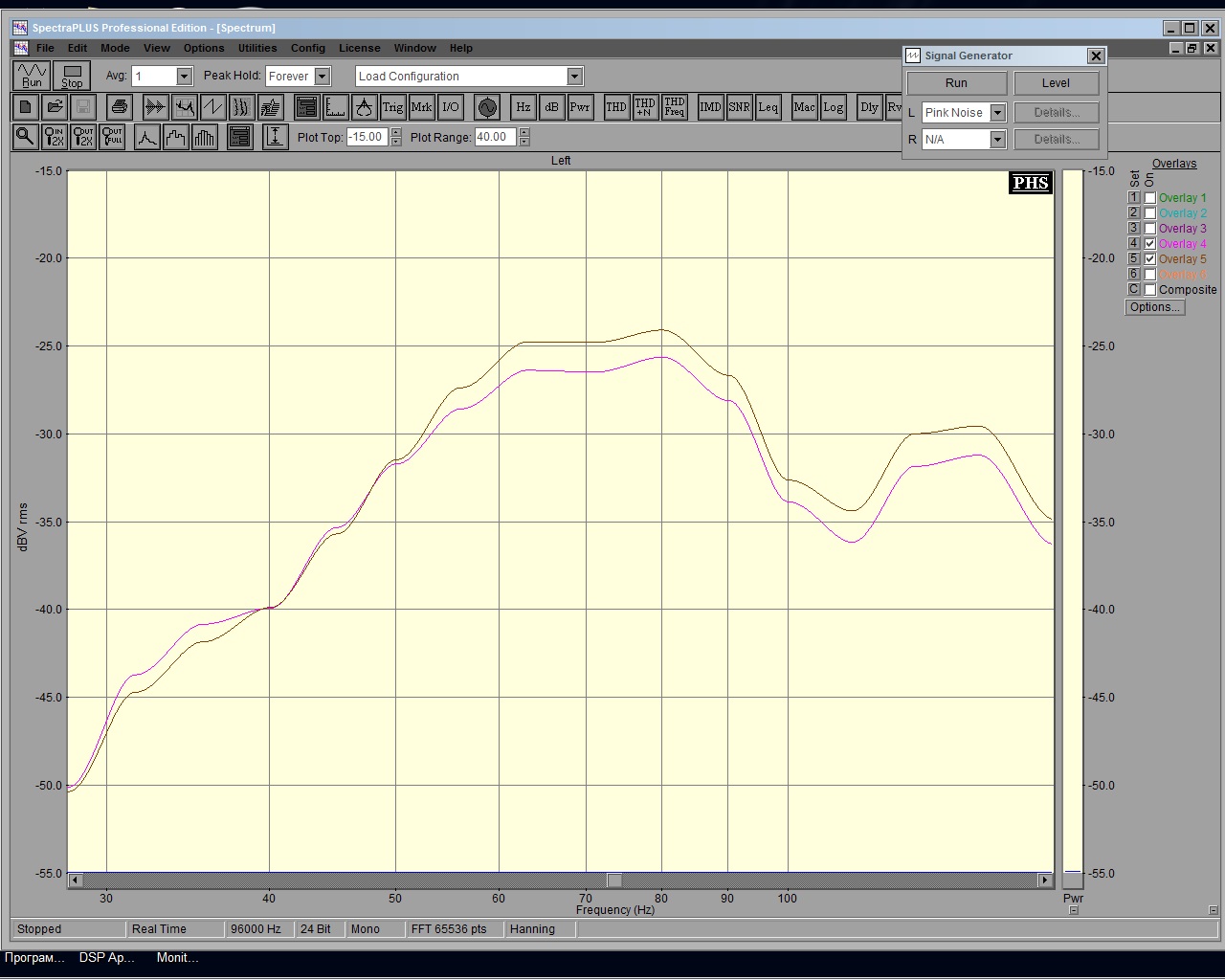Enable the Overlay 6 checkbox
The width and height of the screenshot is (1225, 980).
tap(1149, 275)
